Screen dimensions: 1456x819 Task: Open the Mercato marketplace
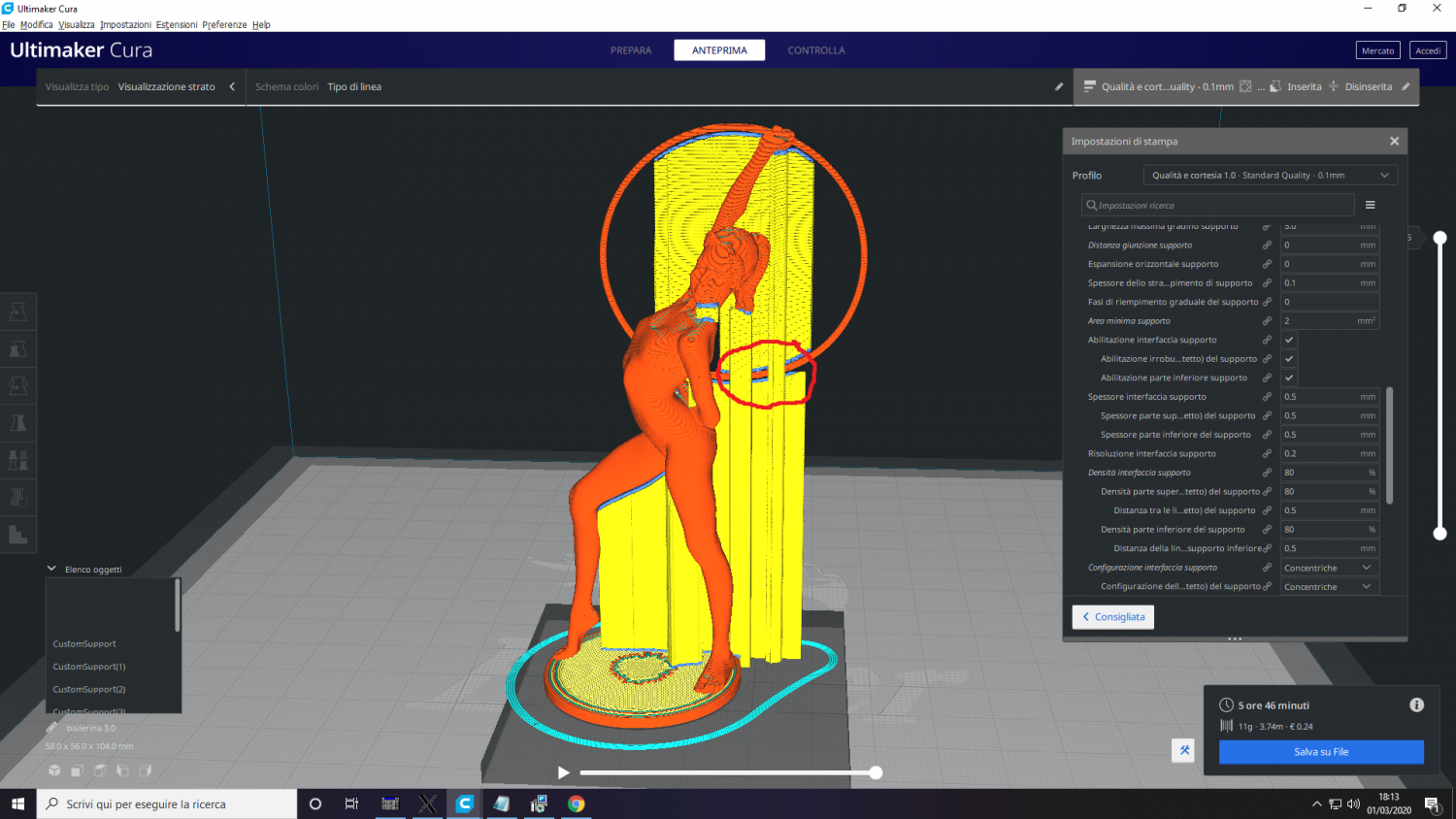[x=1377, y=50]
